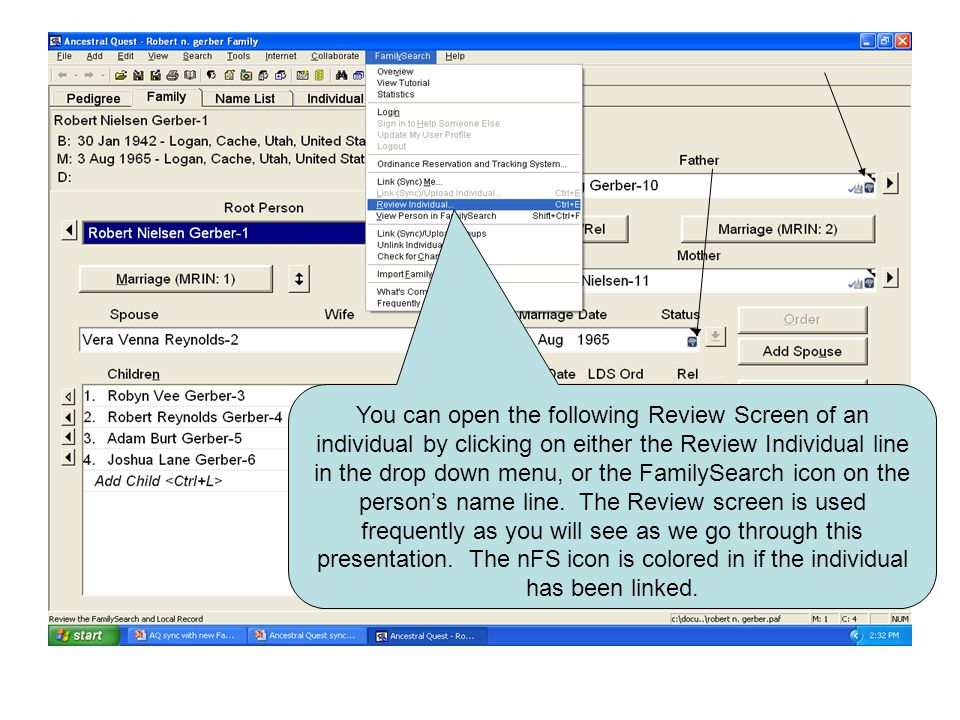Screen dimensions: 960x720
Task: Click the Print toolbar icon
Action: [173, 75]
